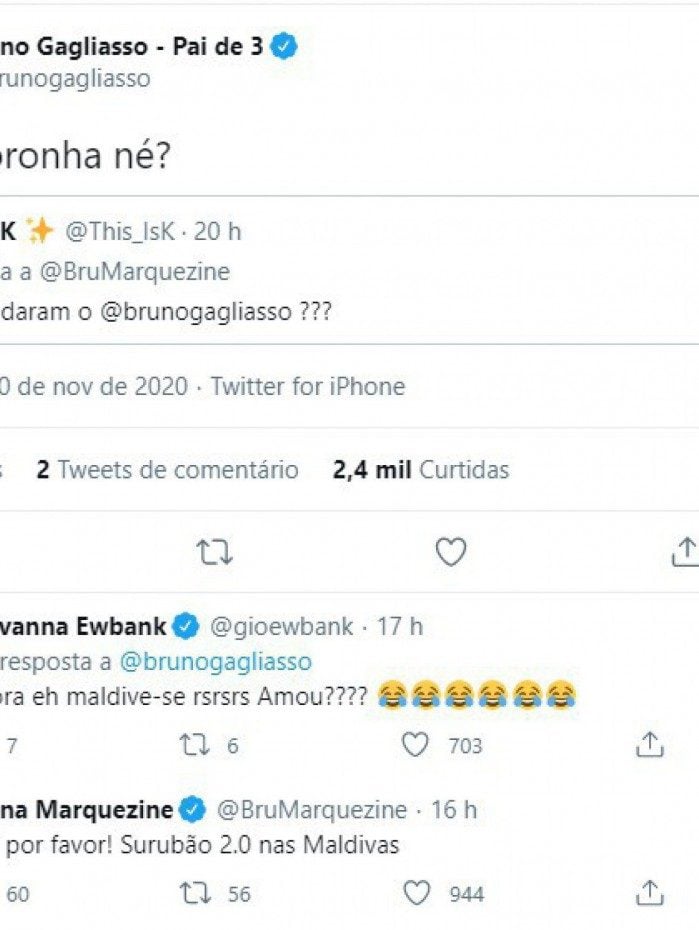Viewport: 699px width, 930px height.
Task: Click Bruno Gagliasso's verified badge
Action: [x=285, y=46]
